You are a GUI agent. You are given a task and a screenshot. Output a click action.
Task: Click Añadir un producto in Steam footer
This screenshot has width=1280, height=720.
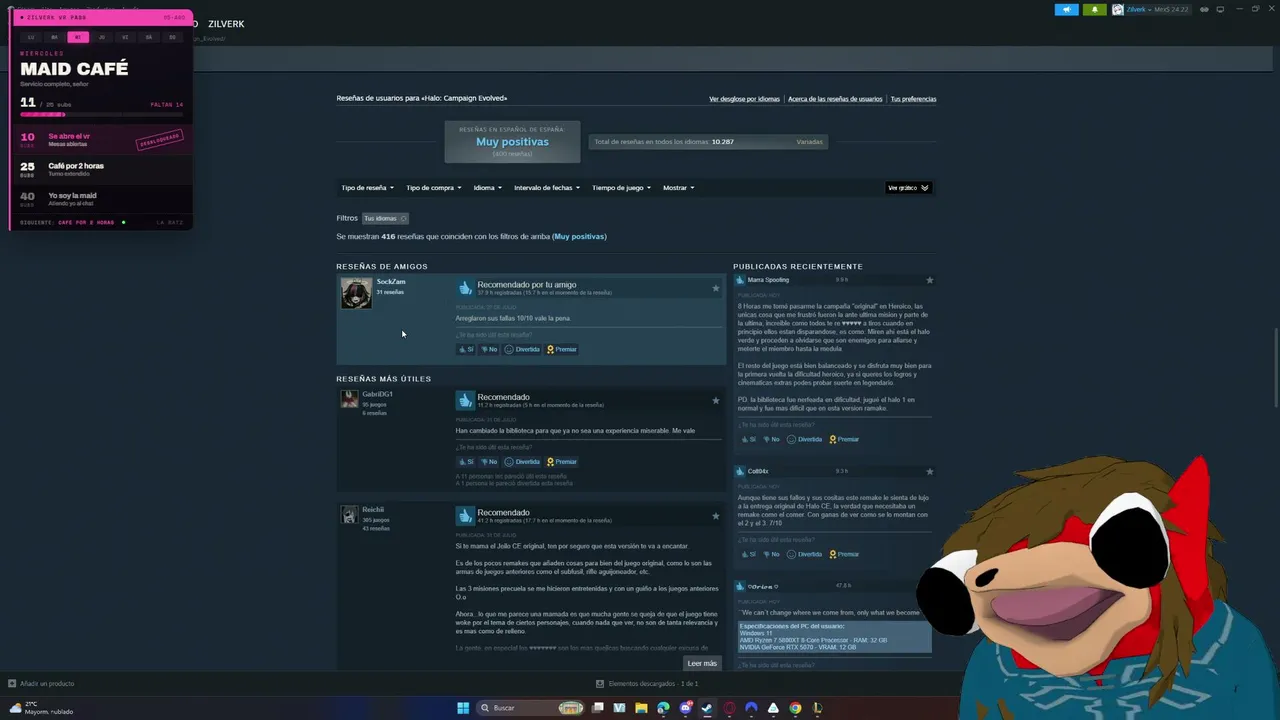(42, 684)
